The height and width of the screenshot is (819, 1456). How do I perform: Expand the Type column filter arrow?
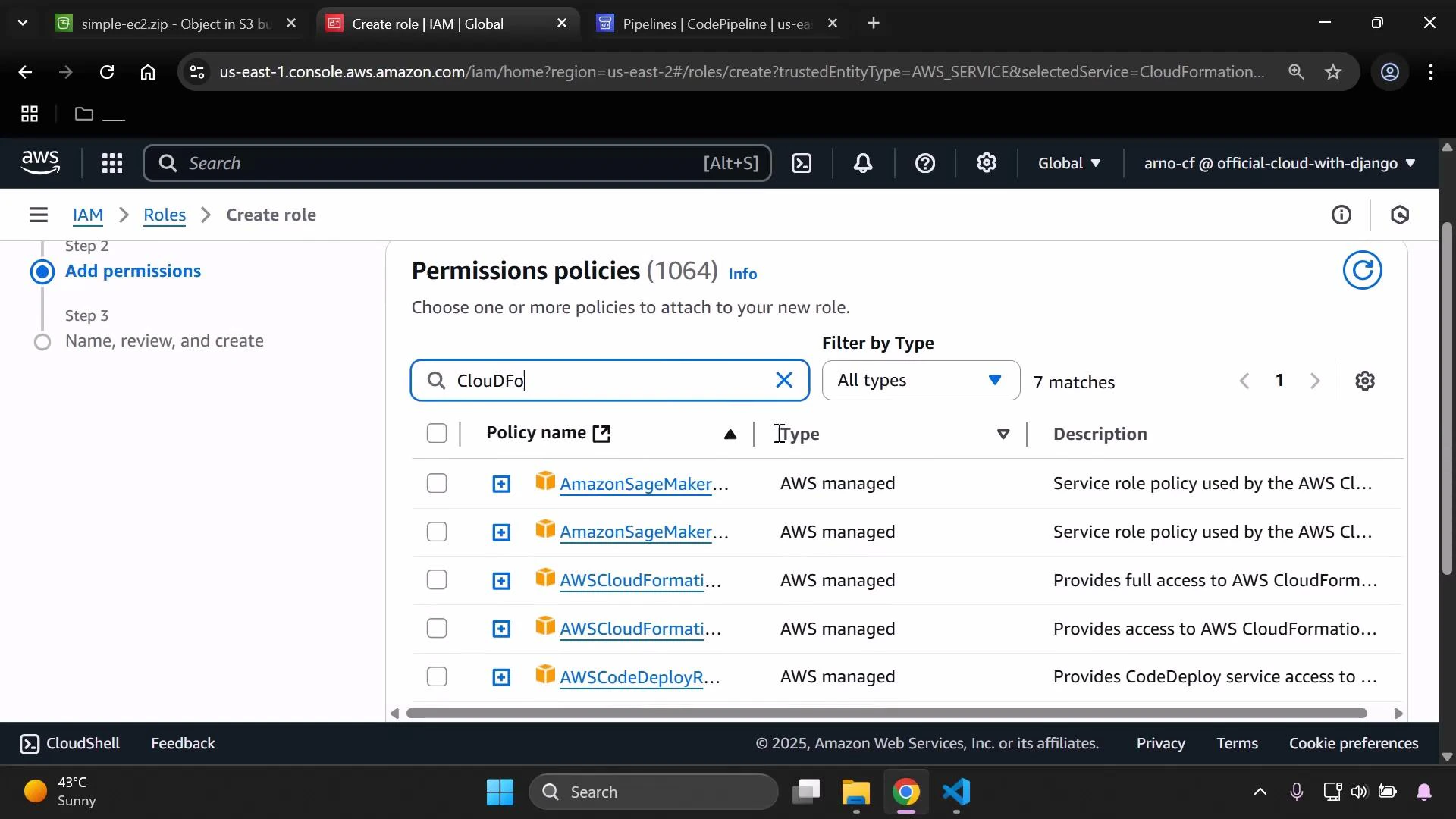tap(1003, 434)
